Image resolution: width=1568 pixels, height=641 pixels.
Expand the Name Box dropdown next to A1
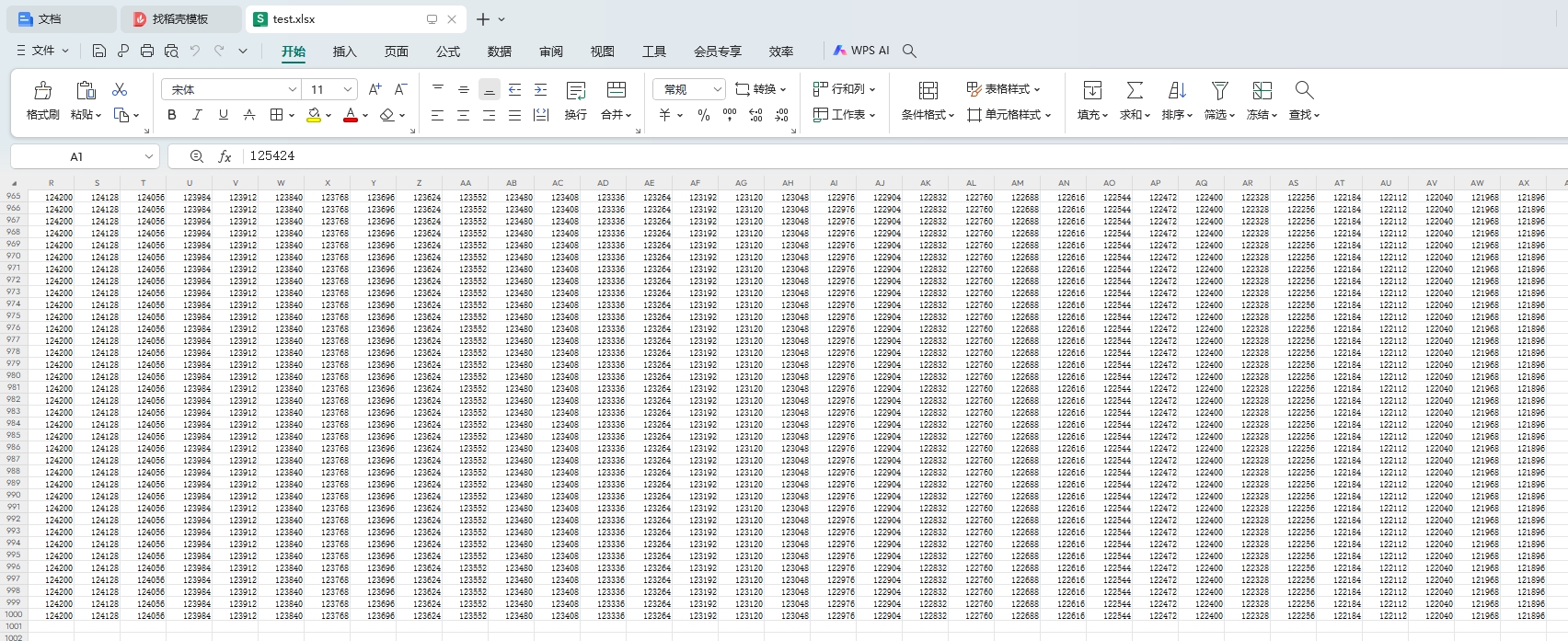pos(148,156)
